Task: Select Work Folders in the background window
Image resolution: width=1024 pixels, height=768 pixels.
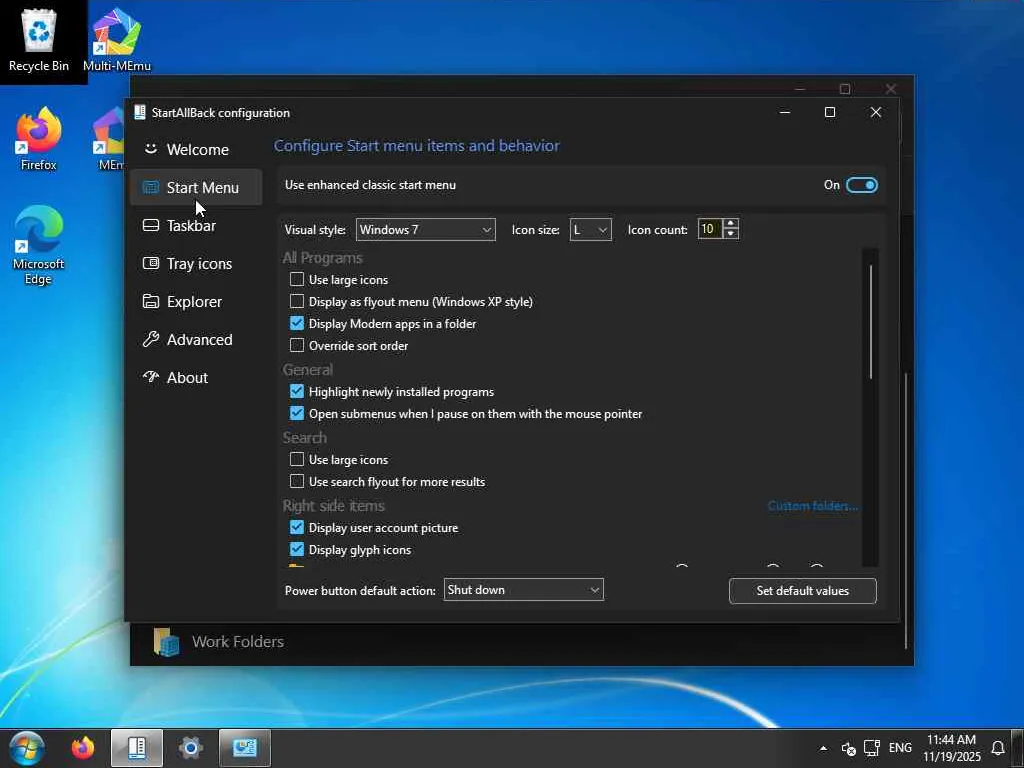Action: (x=238, y=642)
